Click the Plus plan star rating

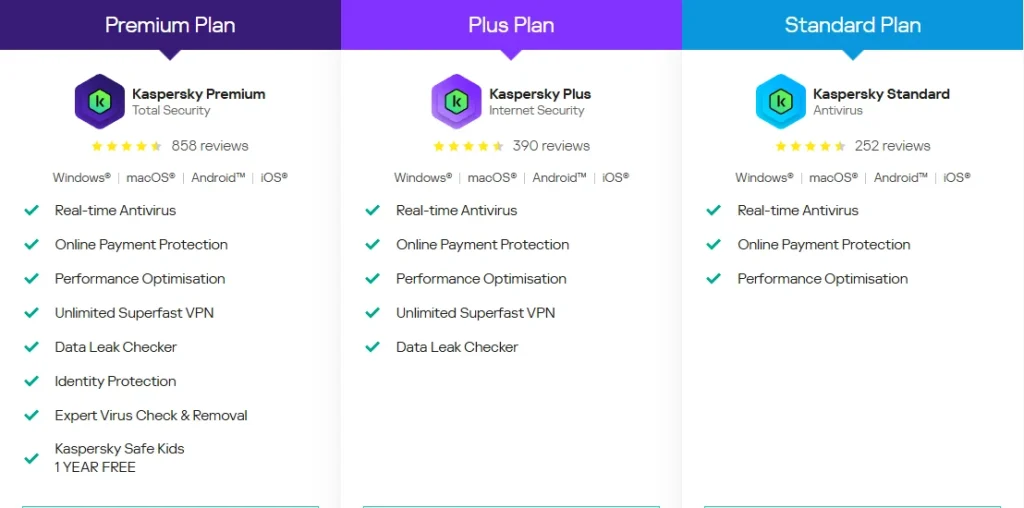tap(468, 146)
